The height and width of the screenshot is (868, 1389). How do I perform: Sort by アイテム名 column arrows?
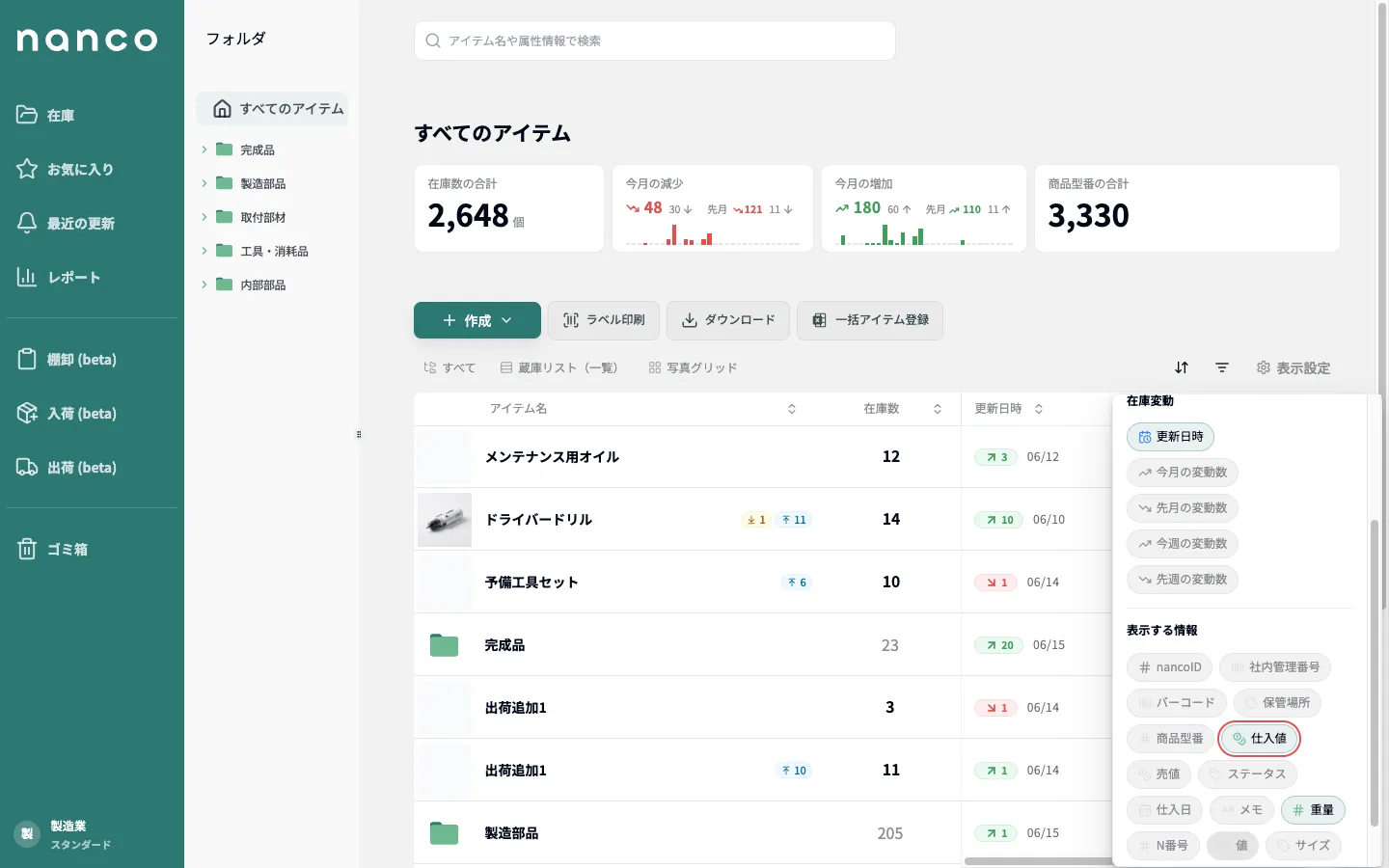coord(792,409)
